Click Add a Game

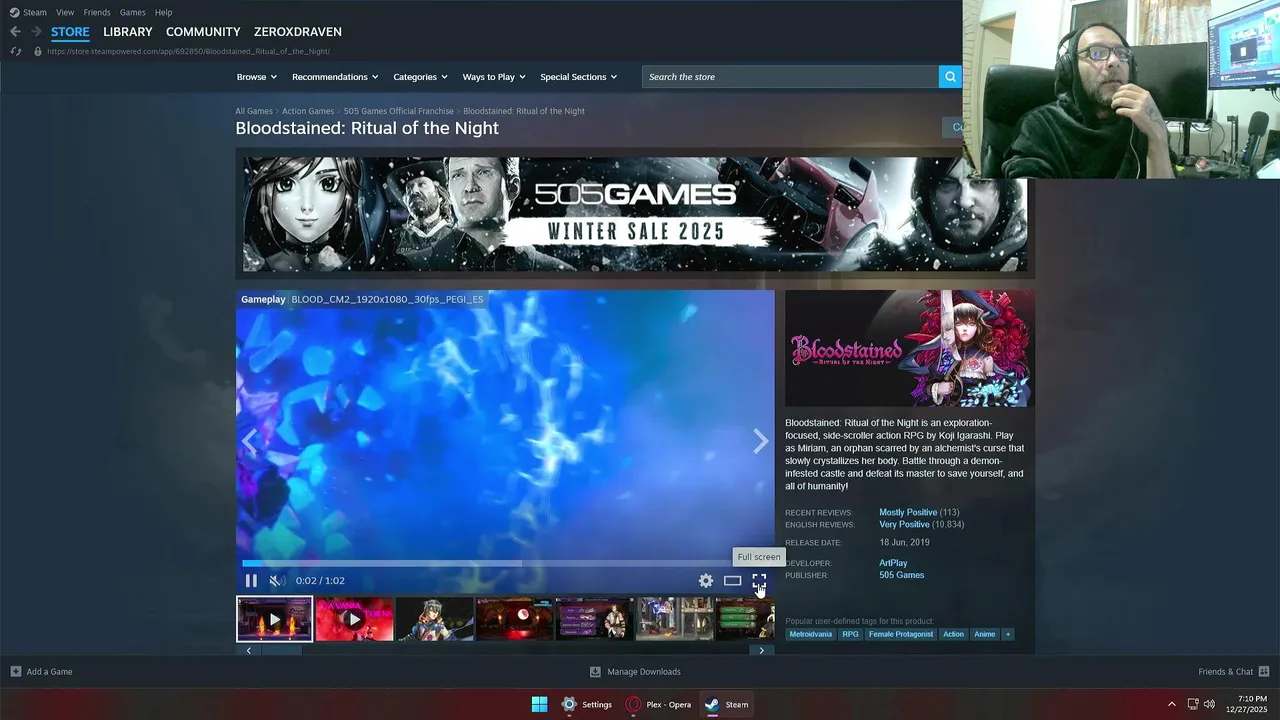click(x=41, y=672)
